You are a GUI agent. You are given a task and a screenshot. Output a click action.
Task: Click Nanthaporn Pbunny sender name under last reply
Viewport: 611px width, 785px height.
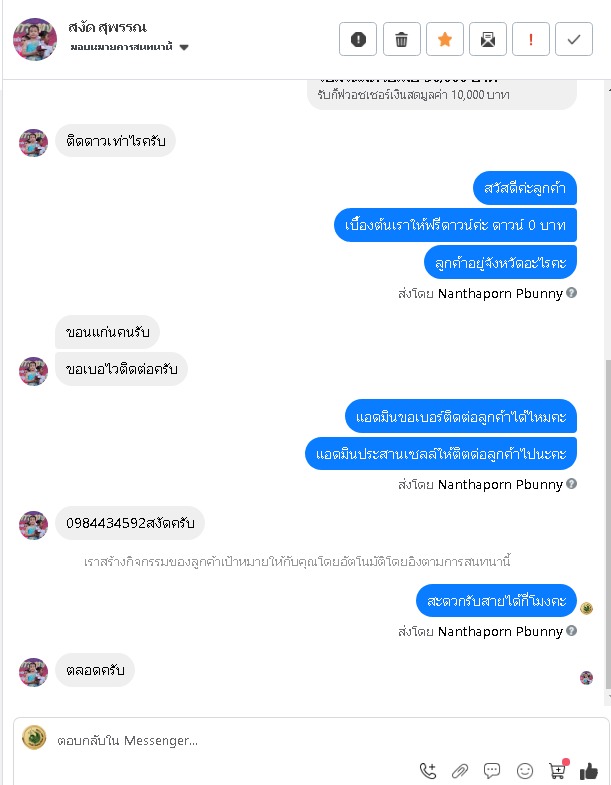tap(500, 631)
